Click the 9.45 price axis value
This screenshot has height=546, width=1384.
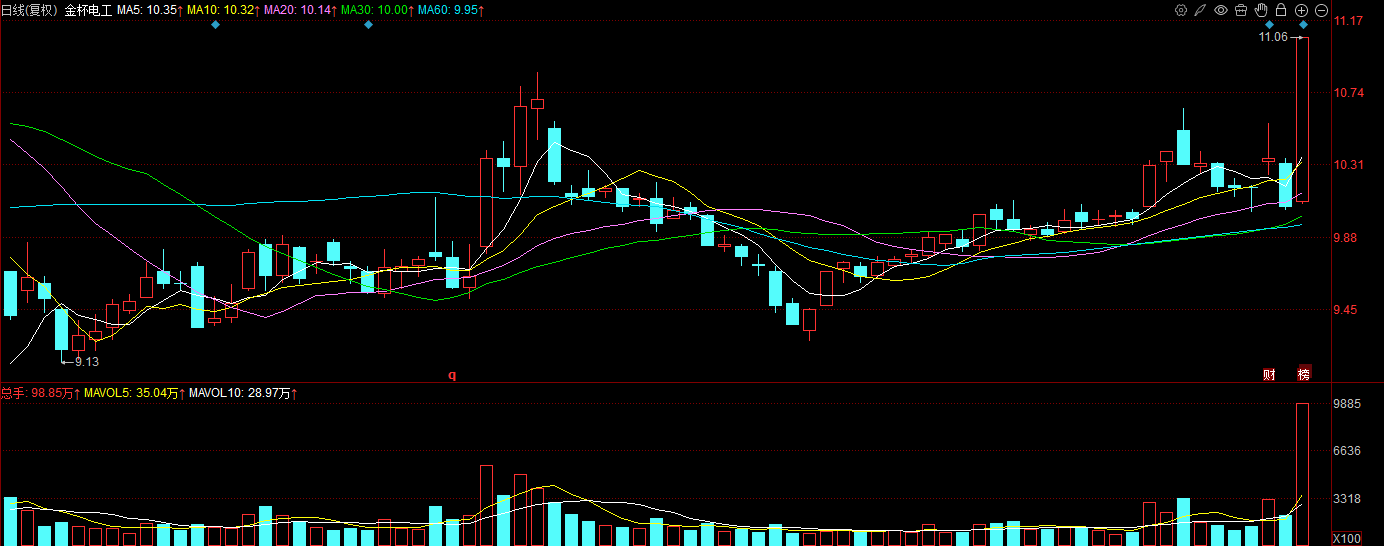click(x=1347, y=310)
